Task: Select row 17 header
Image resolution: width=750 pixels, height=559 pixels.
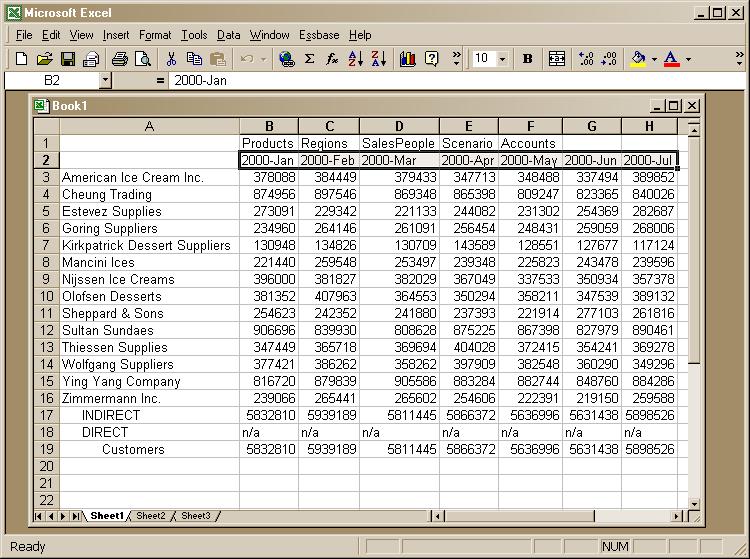Action: [46, 415]
